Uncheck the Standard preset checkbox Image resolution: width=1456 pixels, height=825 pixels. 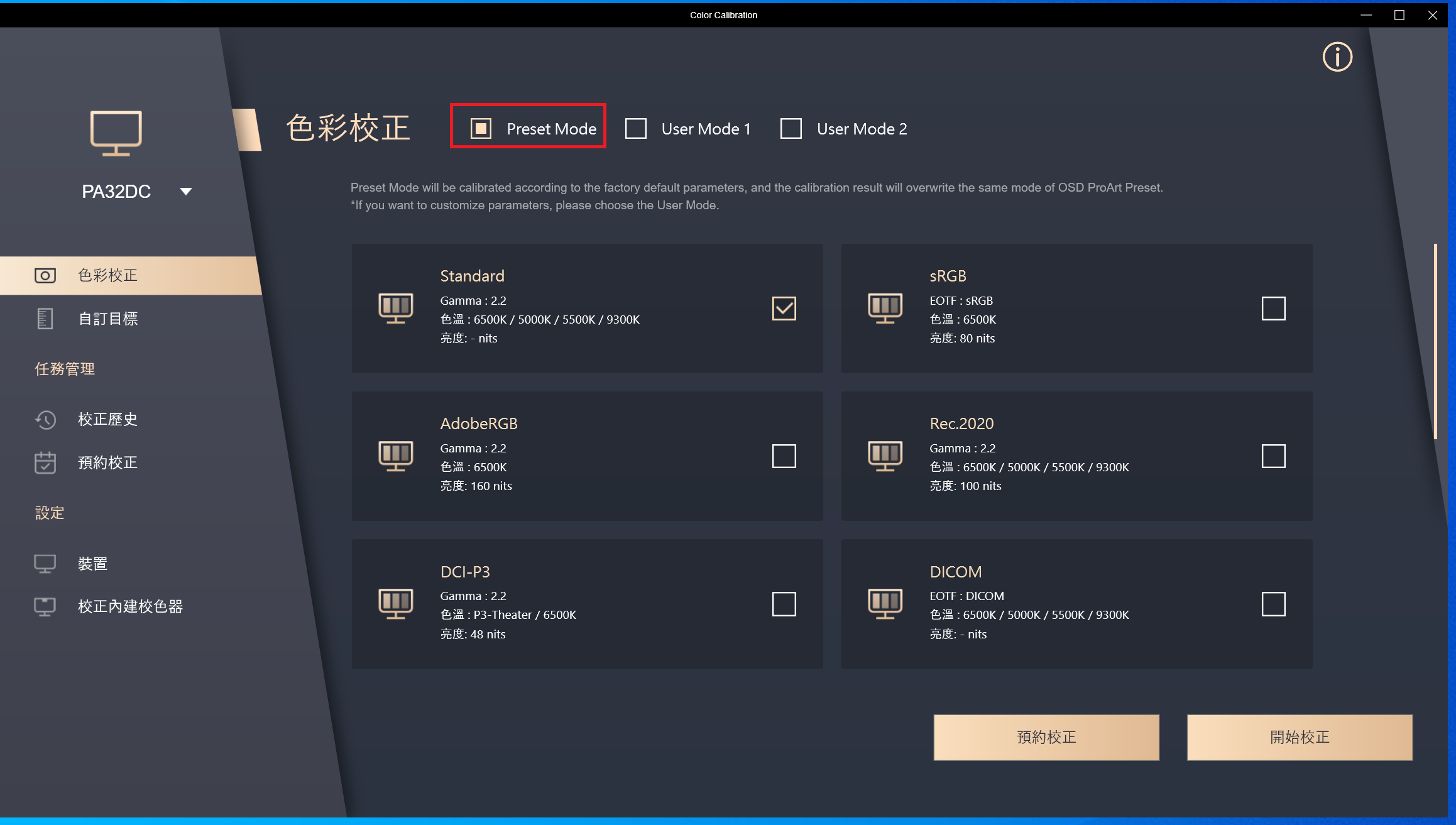[x=784, y=309]
